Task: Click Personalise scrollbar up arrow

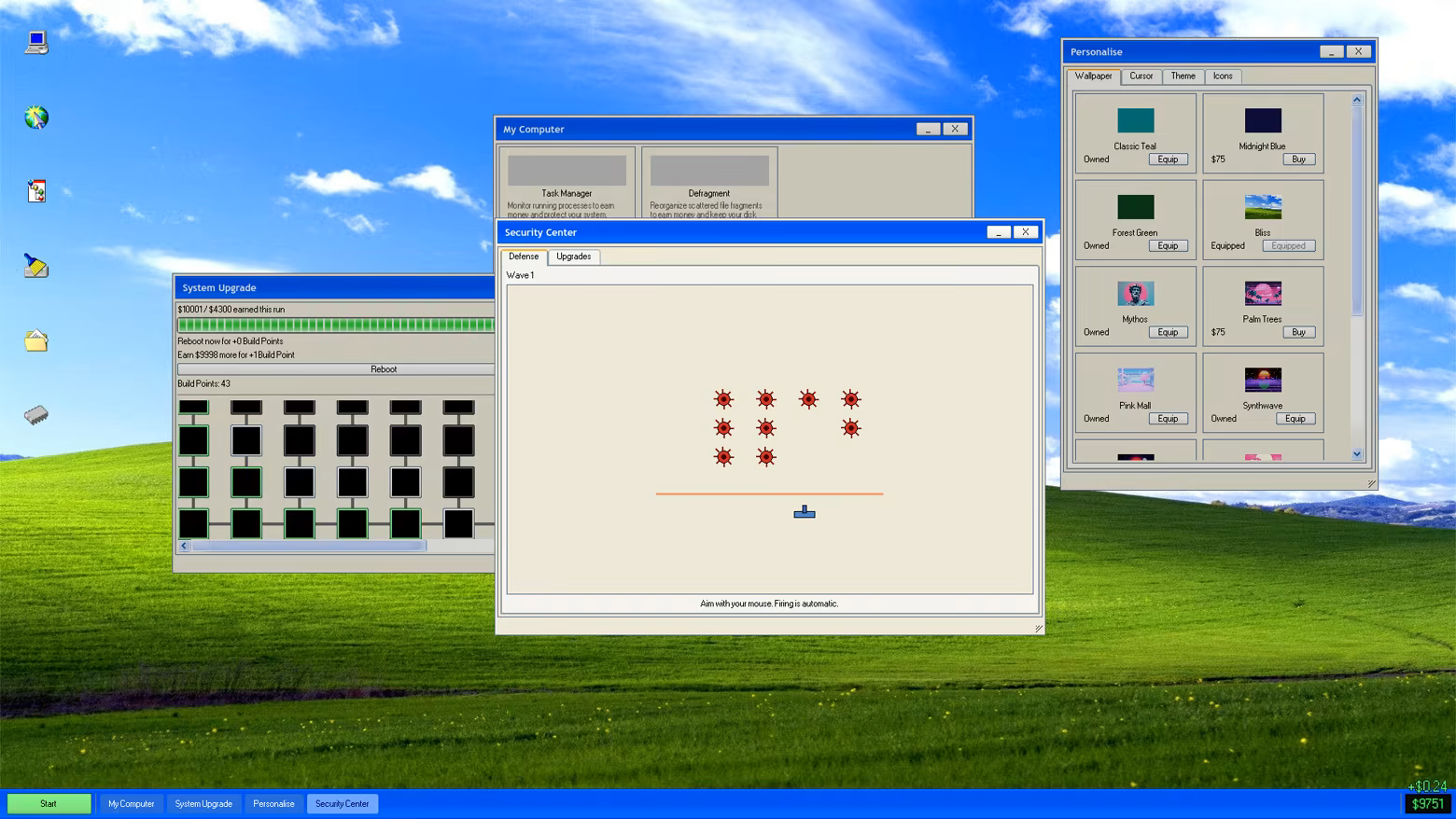Action: 1357,99
